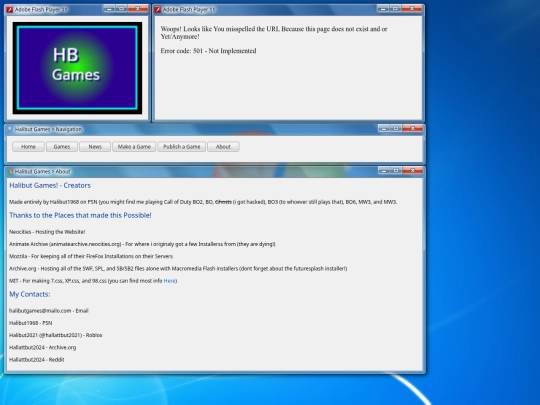Screen dimensions: 540x405
Task: Click 'Hallattbut2024 - Archive.org' contact line
Action: (x=43, y=347)
